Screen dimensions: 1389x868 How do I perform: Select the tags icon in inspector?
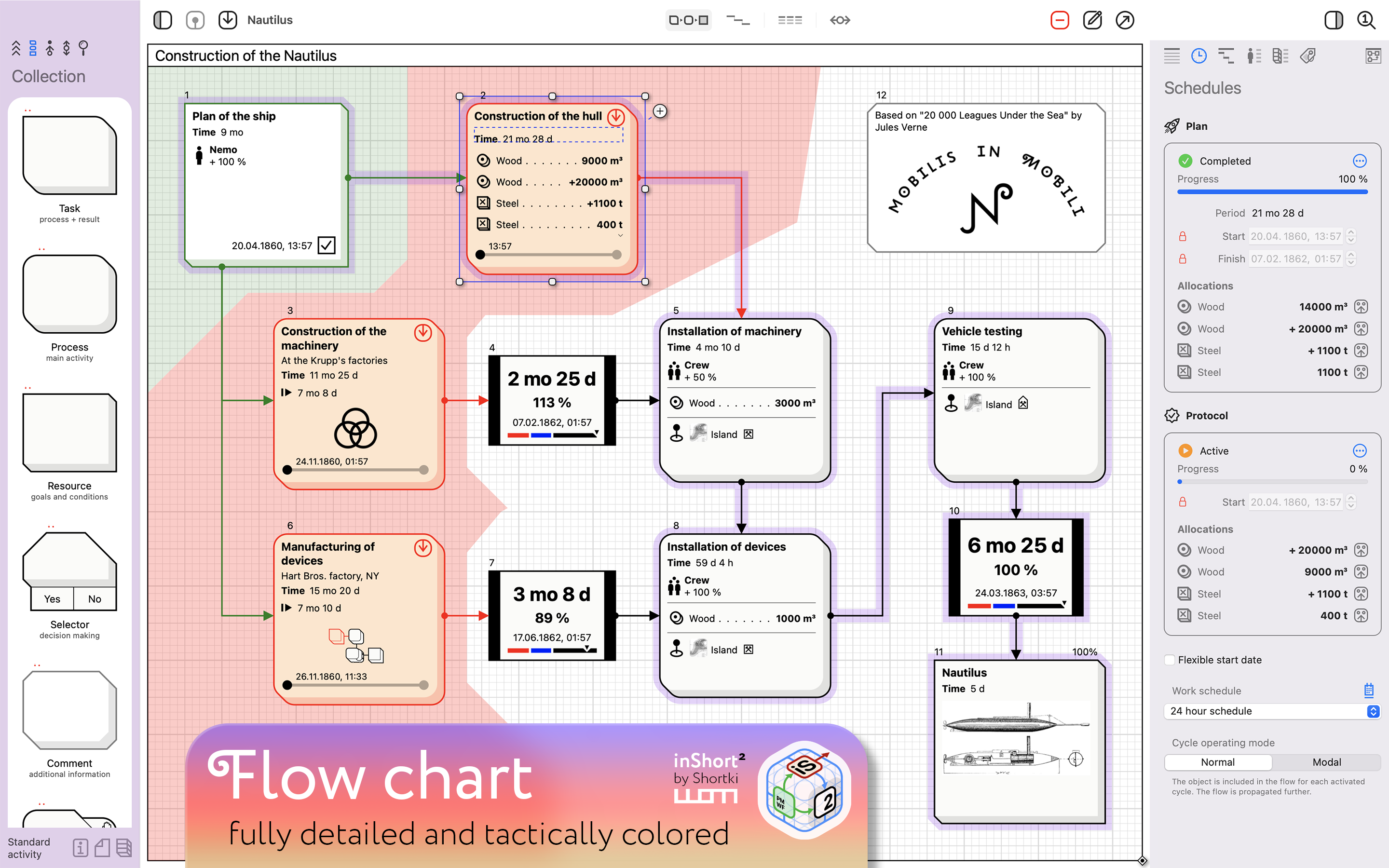click(1307, 55)
